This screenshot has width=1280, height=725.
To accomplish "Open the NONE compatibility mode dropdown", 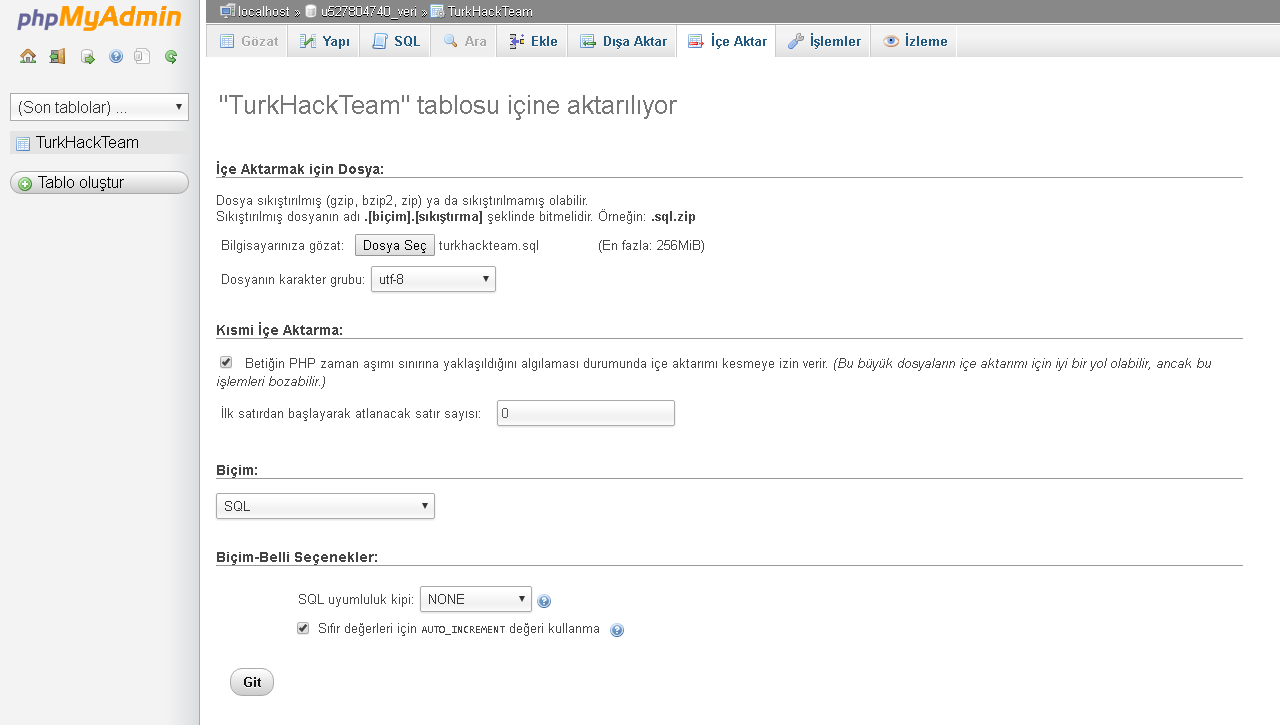I will pyautogui.click(x=476, y=599).
